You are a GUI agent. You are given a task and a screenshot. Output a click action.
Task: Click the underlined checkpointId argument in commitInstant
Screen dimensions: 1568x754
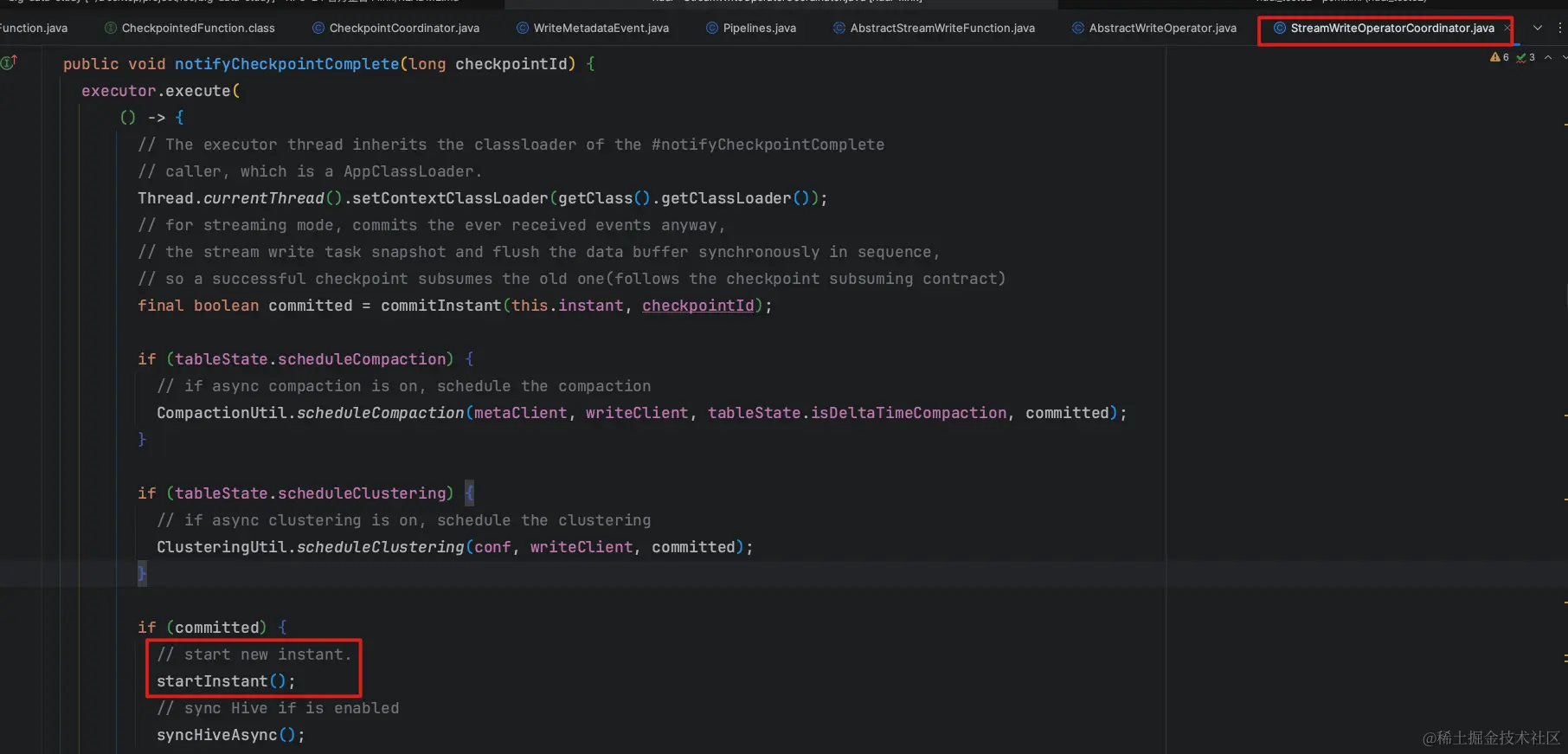pyautogui.click(x=697, y=306)
